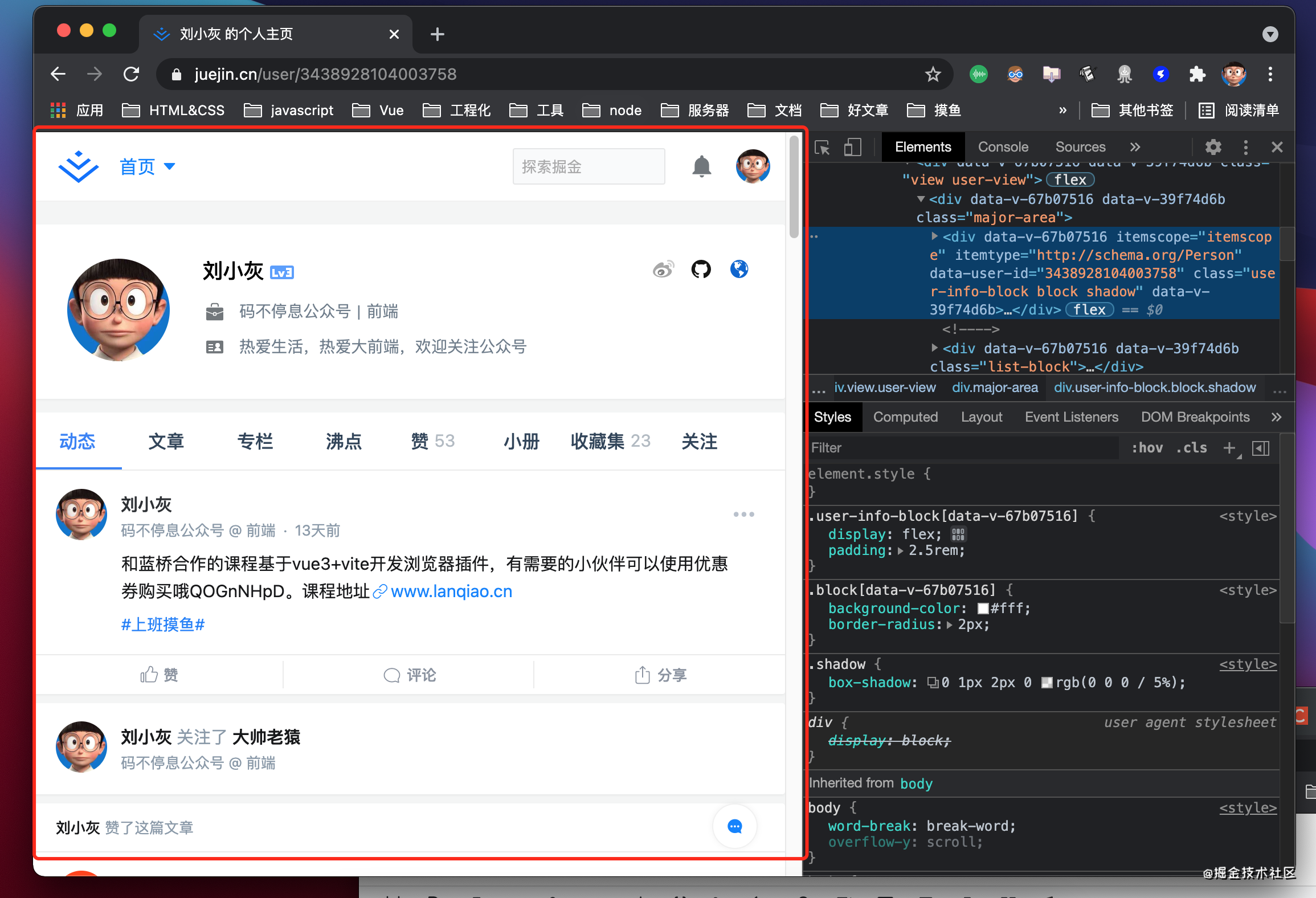The width and height of the screenshot is (1316, 898).
Task: Expand the list-block div node
Action: click(x=934, y=348)
